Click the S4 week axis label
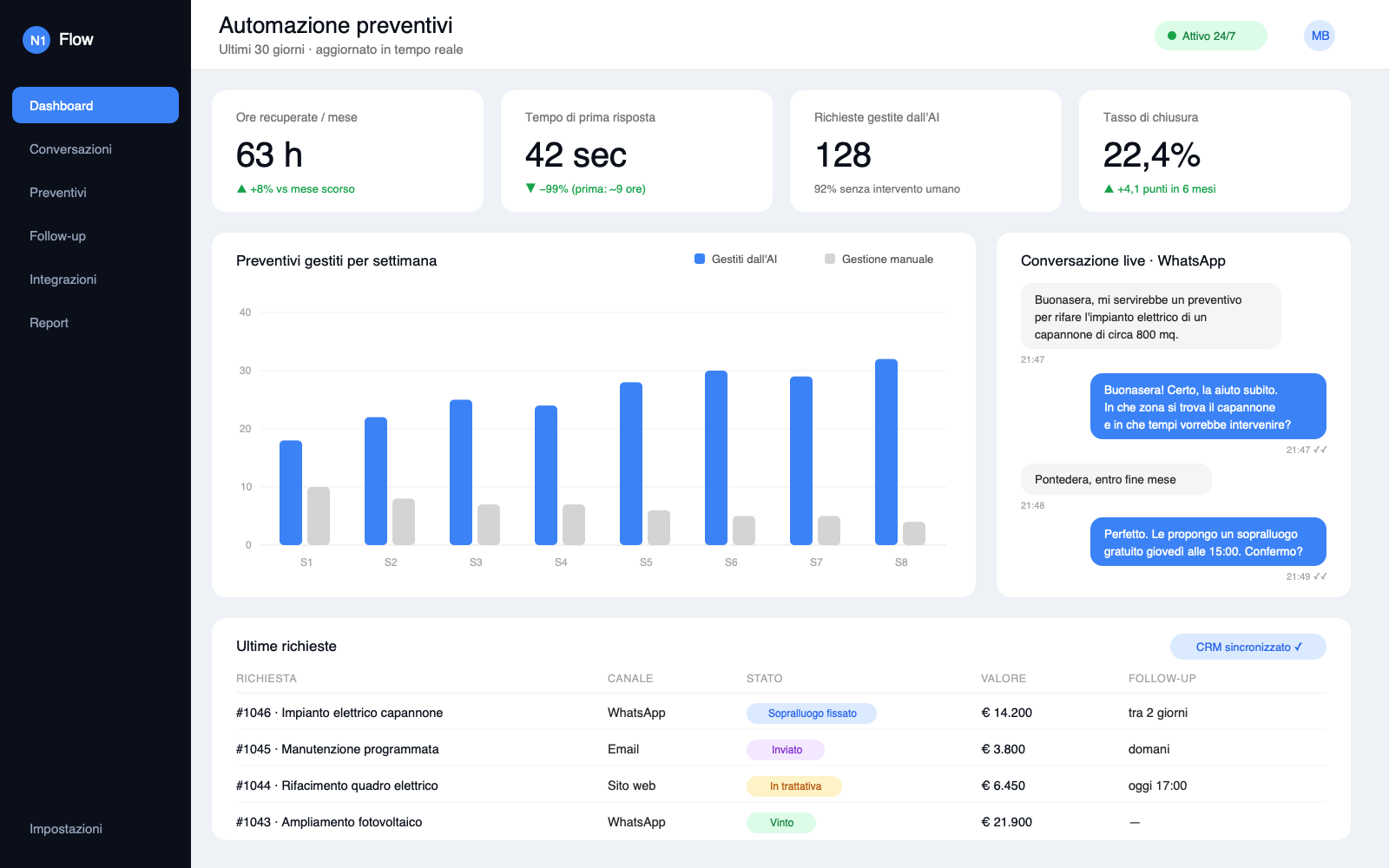The height and width of the screenshot is (868, 1389). (x=561, y=562)
